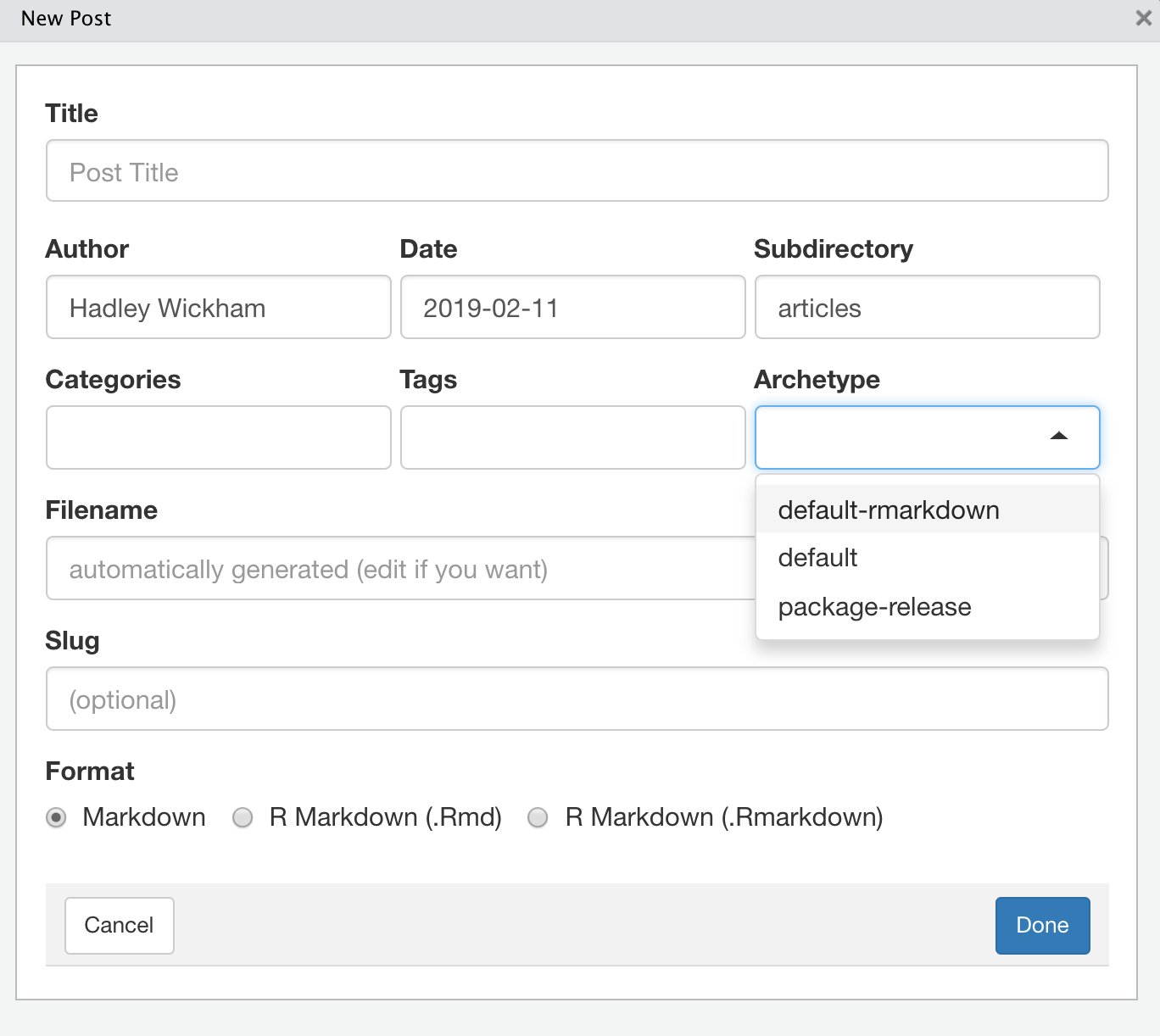
Task: Pick package-release from the Archetype list
Action: pos(874,607)
